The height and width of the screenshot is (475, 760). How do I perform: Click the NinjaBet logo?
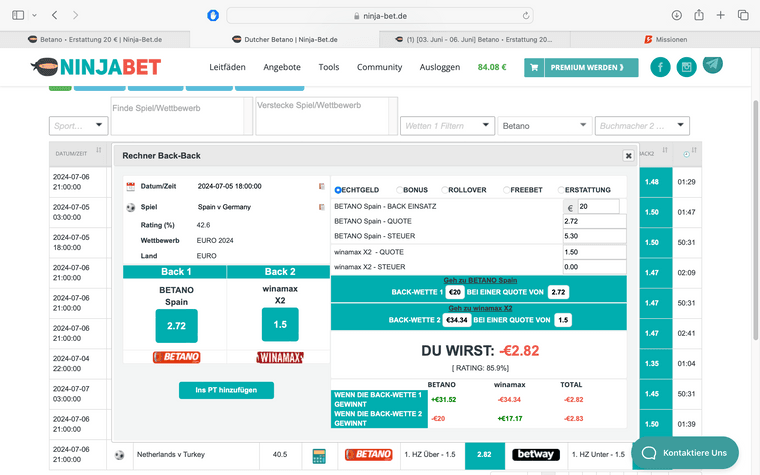[95, 67]
